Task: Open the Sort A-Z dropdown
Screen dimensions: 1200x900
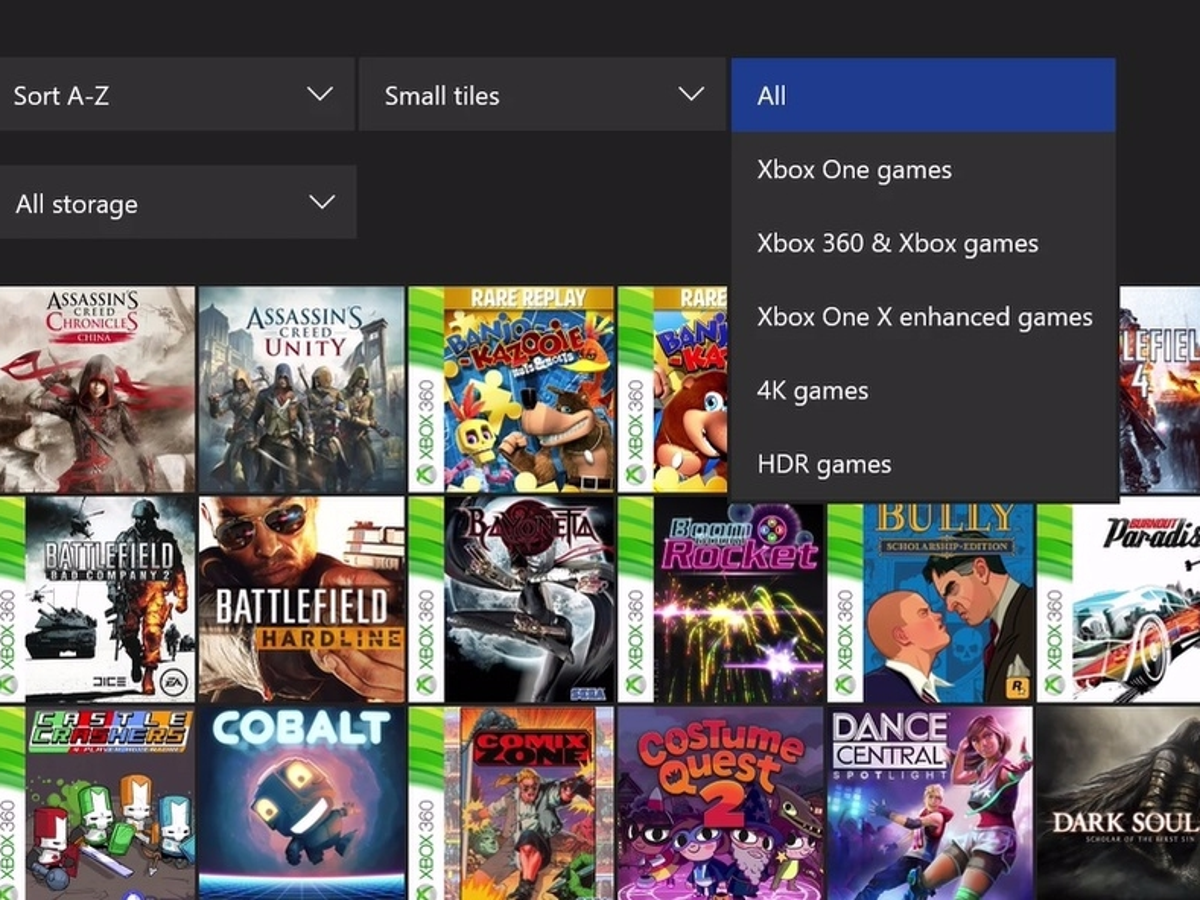Action: [x=177, y=95]
